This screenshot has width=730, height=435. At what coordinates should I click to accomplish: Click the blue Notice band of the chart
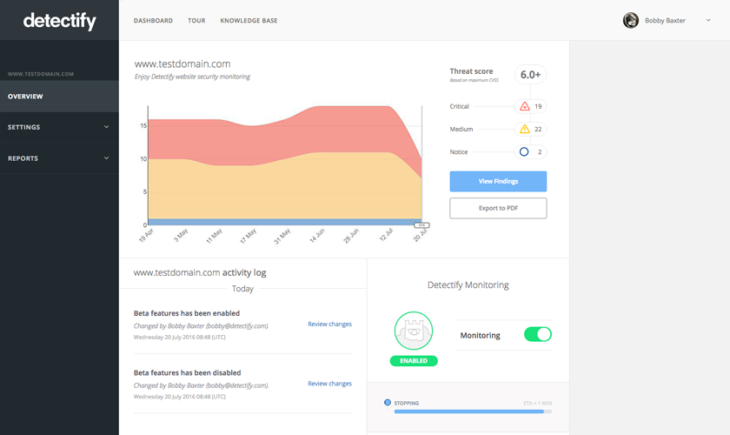(x=284, y=222)
